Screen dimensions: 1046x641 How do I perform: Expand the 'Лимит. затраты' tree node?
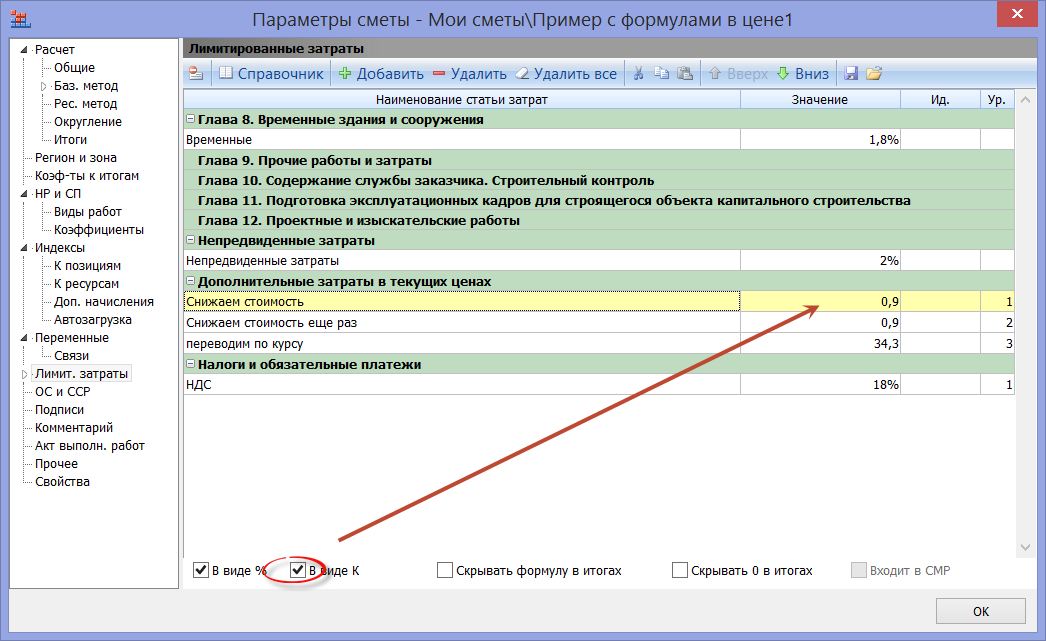pyautogui.click(x=25, y=374)
